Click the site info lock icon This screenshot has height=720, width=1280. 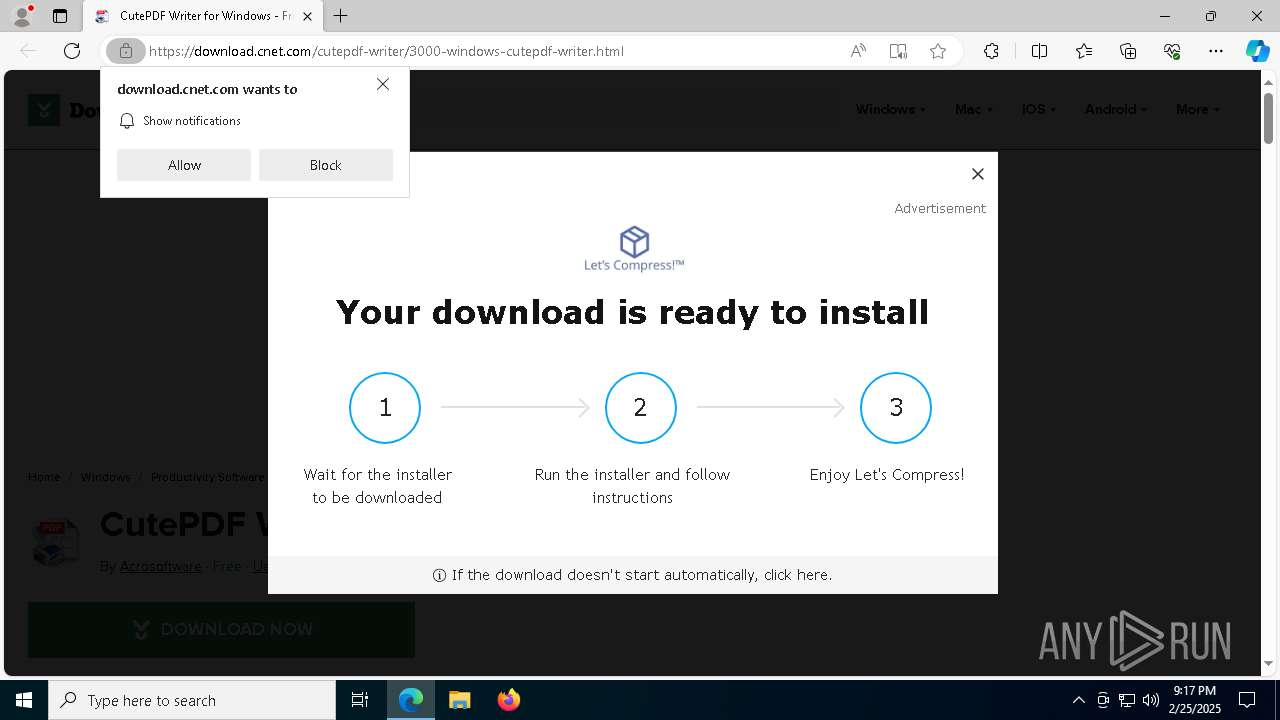pyautogui.click(x=125, y=51)
